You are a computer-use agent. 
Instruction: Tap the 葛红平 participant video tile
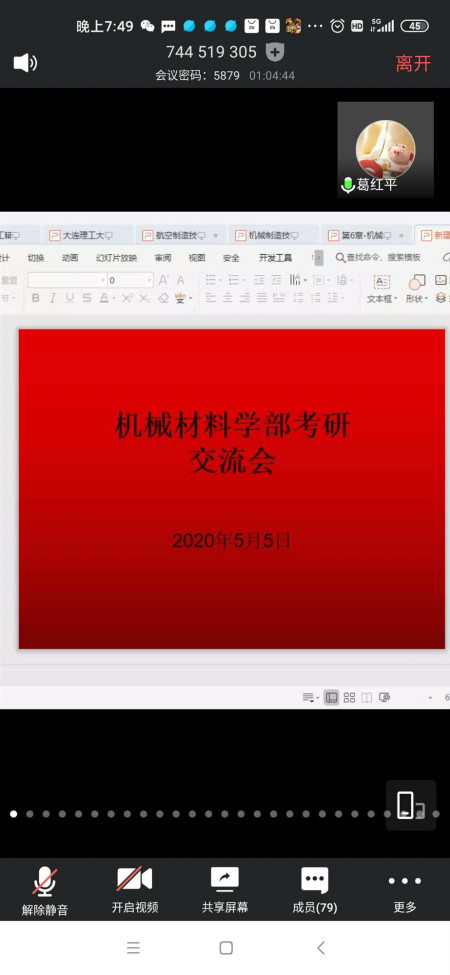coord(385,150)
